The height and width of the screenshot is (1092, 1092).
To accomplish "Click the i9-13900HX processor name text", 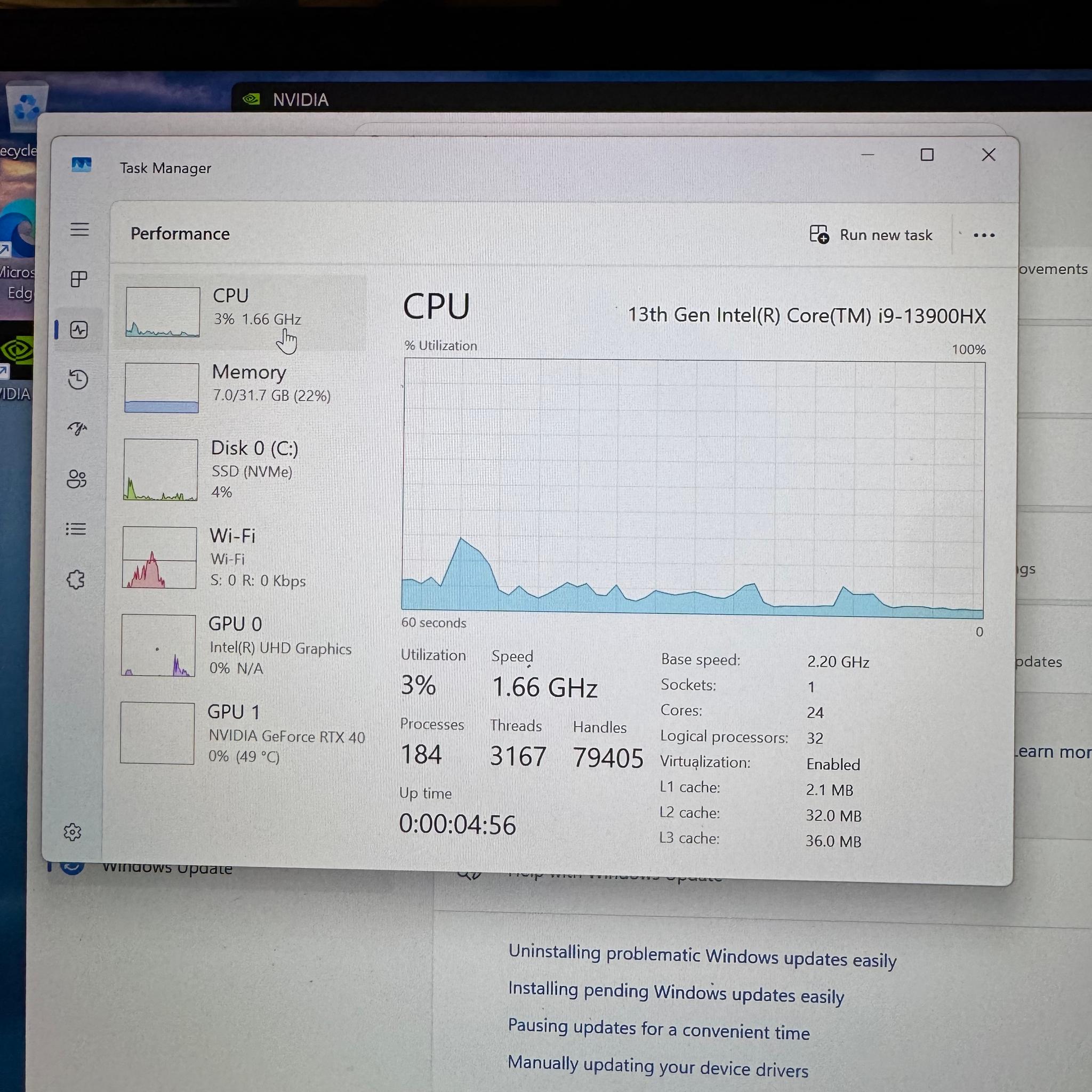I will point(807,315).
